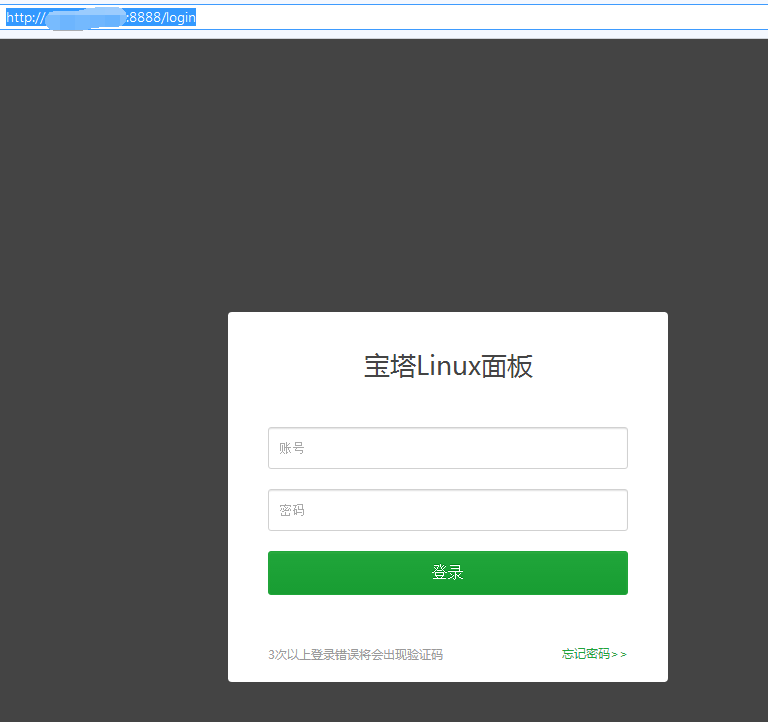The height and width of the screenshot is (722, 768).
Task: Focus the 账号 account input field
Action: [448, 448]
